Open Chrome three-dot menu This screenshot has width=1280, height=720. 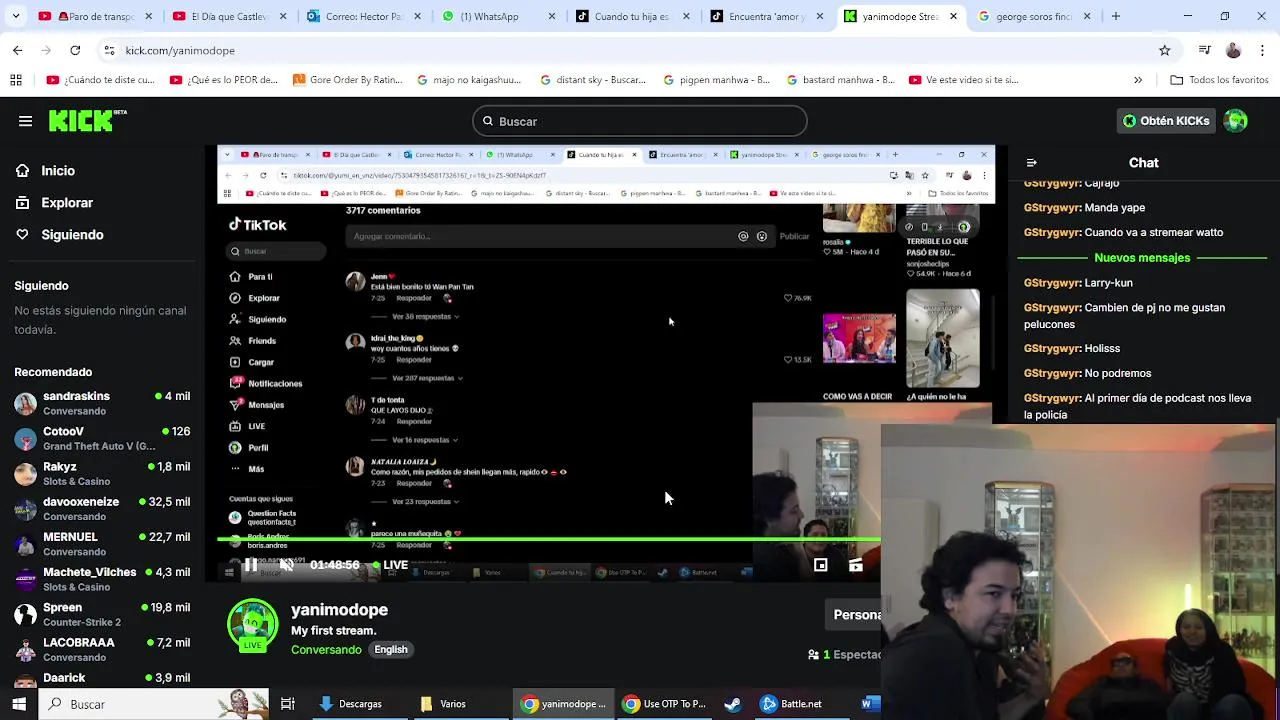pos(1262,50)
